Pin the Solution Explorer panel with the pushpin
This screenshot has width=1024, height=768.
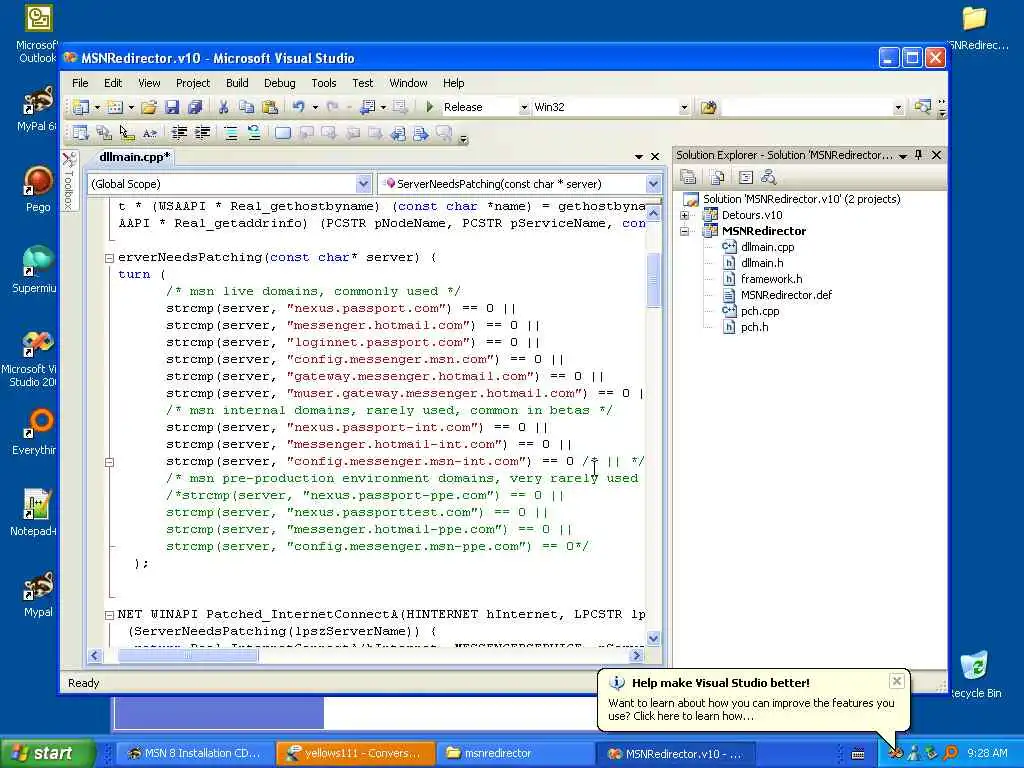(x=919, y=155)
